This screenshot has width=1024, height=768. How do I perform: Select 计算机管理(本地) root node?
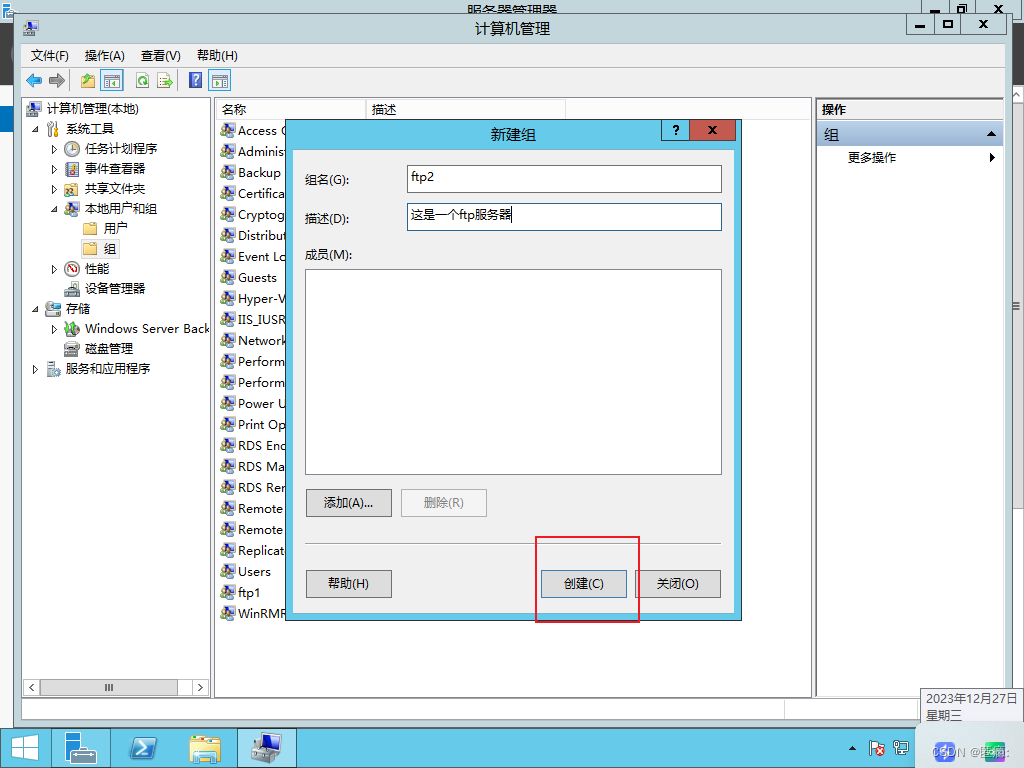click(84, 109)
